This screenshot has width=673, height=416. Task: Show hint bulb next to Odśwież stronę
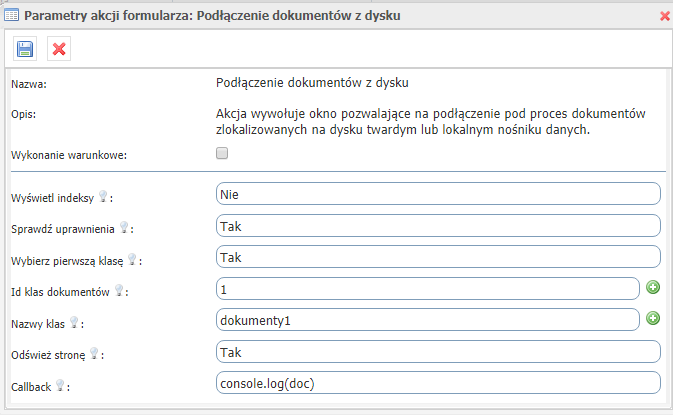tap(94, 354)
